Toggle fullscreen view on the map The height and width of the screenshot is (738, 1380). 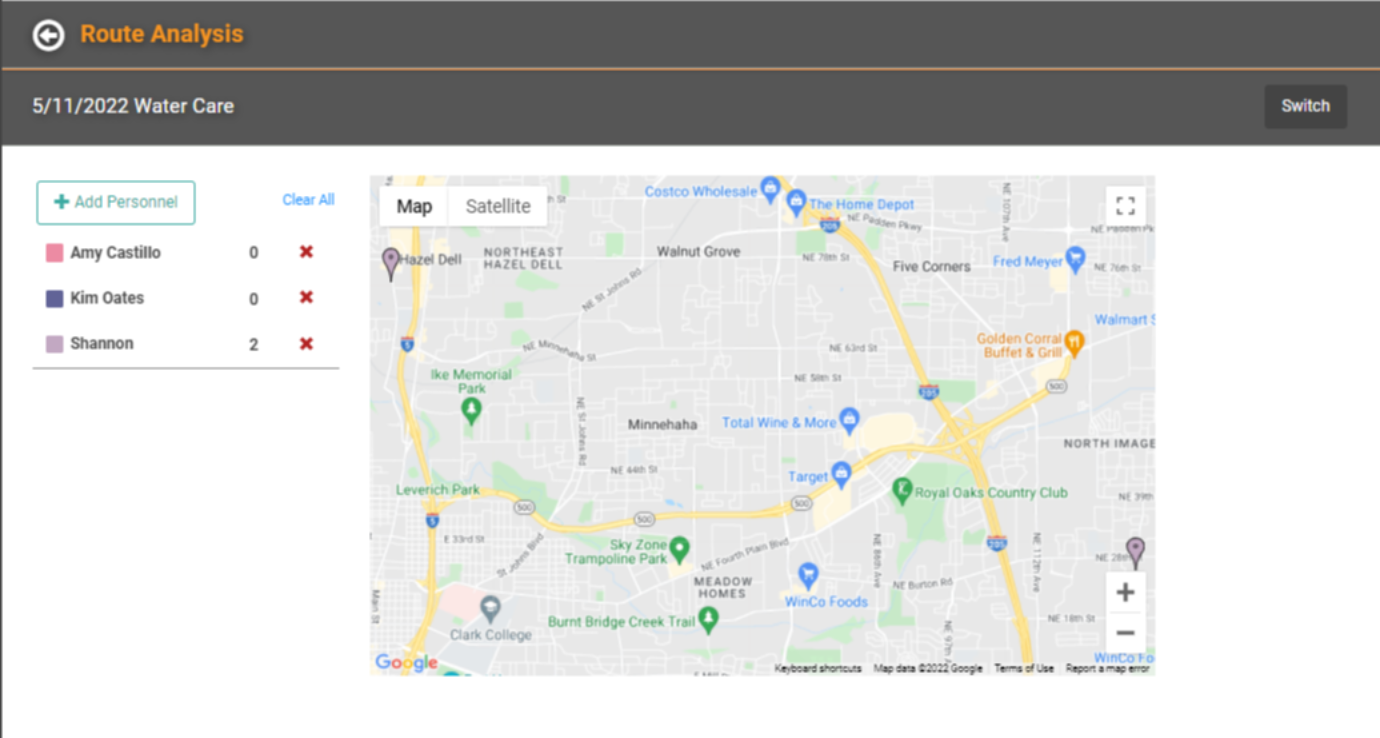pos(1125,206)
